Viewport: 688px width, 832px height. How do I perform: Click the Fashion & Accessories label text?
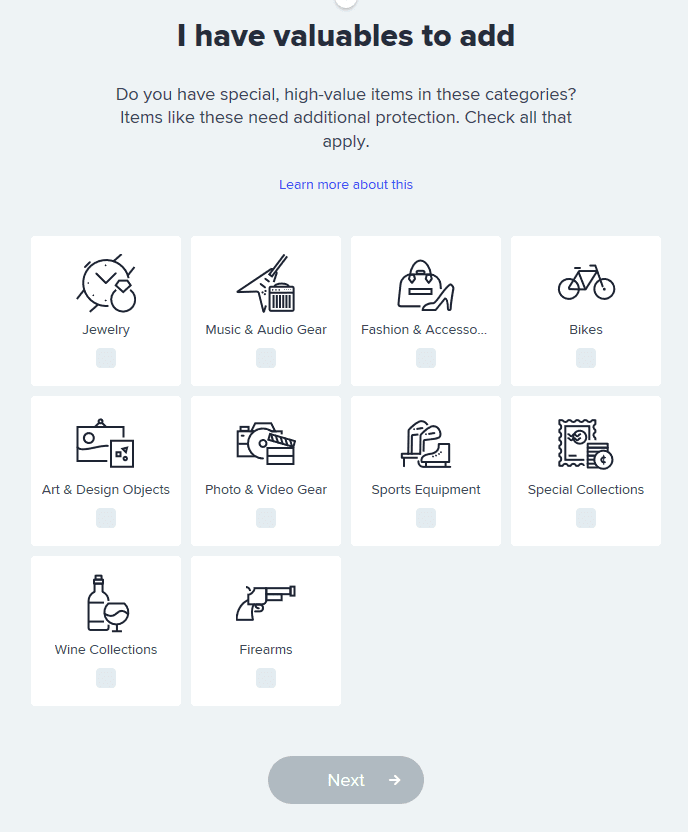click(x=426, y=330)
